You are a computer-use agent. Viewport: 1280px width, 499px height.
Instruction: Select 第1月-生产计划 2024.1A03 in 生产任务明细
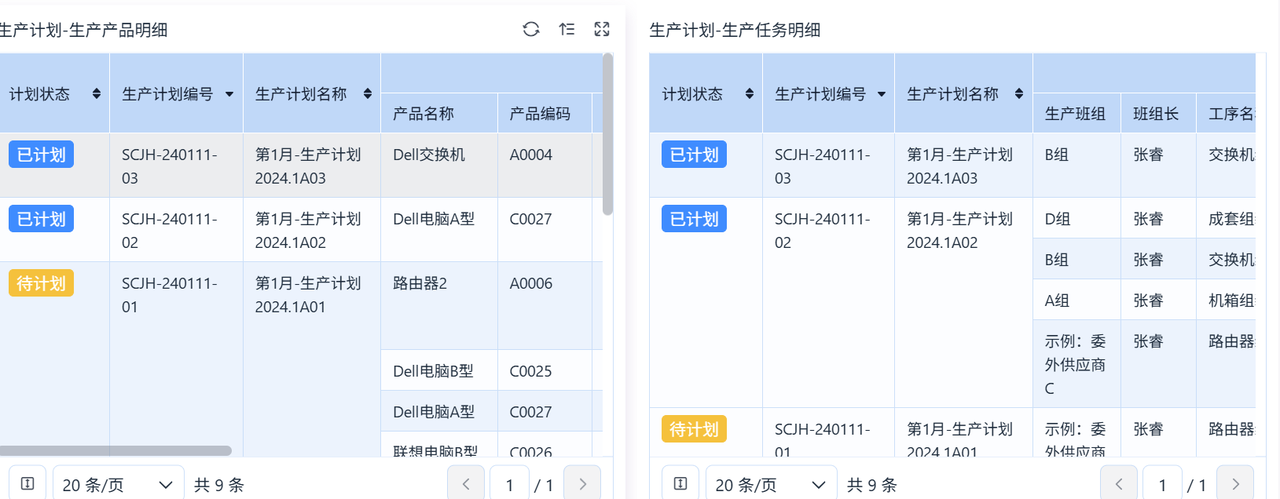(964, 166)
